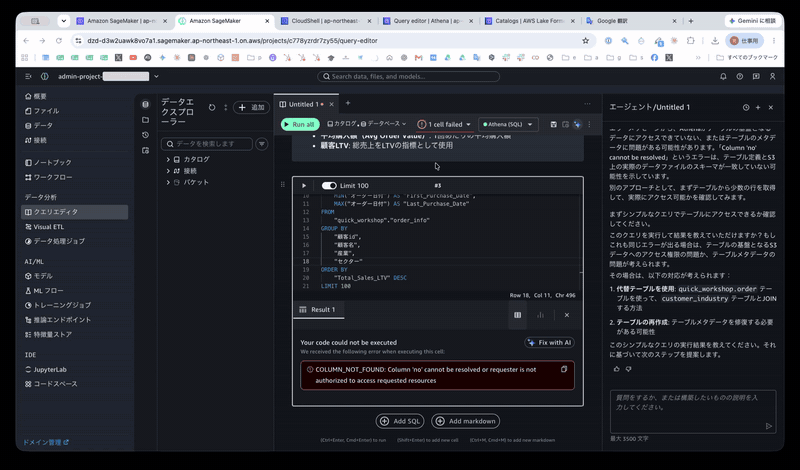Click the Search data, files, and models field
The height and width of the screenshot is (470, 800).
coord(408,77)
